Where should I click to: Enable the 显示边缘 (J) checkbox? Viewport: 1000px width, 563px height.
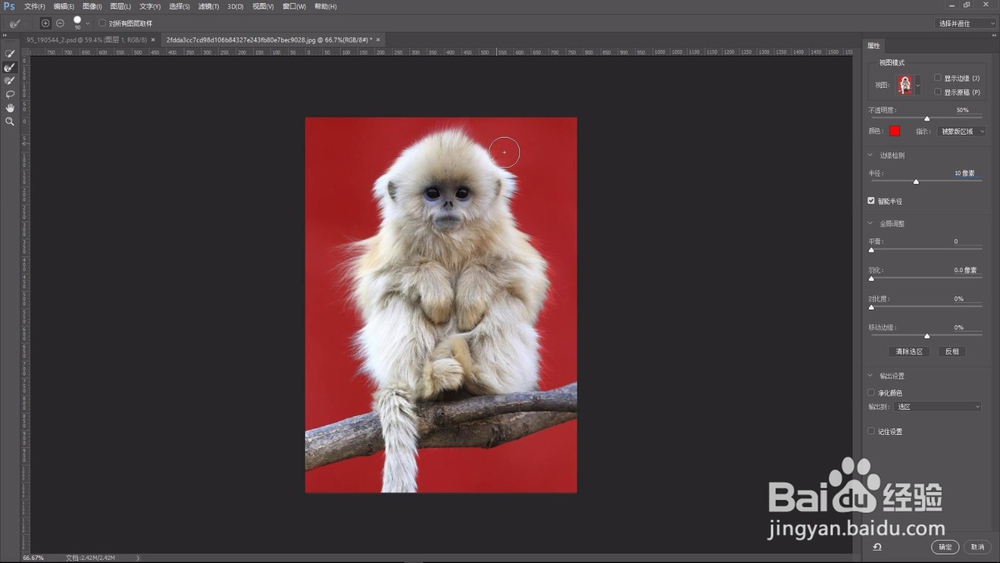pyautogui.click(x=938, y=78)
